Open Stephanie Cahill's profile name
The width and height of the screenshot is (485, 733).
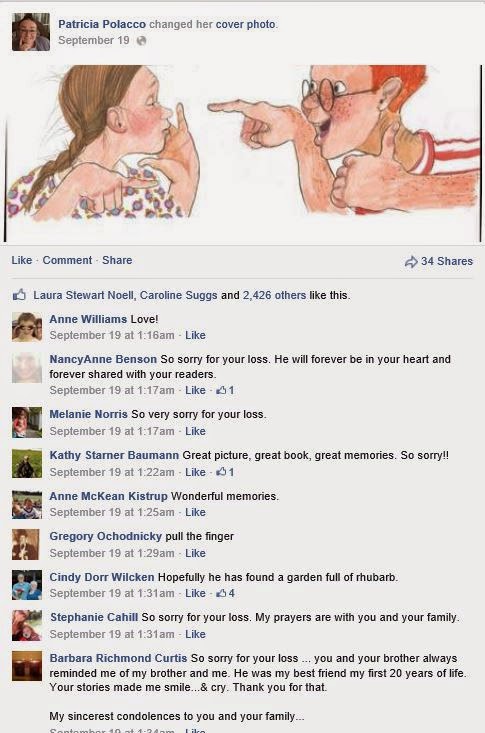[x=94, y=617]
